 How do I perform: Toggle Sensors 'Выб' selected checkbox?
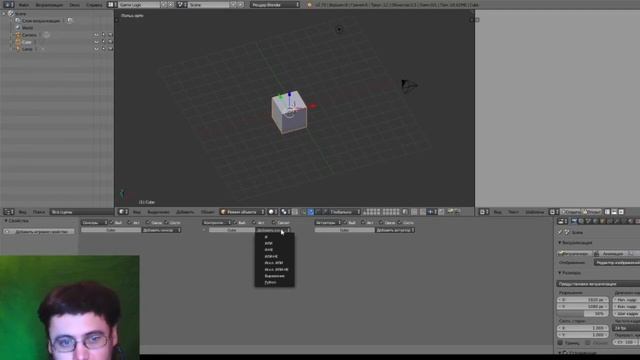pos(111,222)
